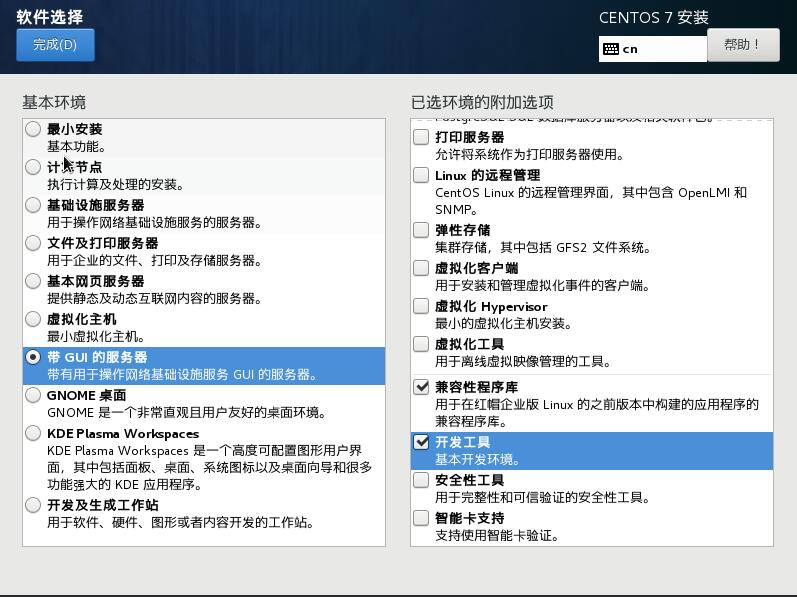797x597 pixels.
Task: Click description 用于企业的文件、打印及存储服务器。
Action: (x=154, y=260)
